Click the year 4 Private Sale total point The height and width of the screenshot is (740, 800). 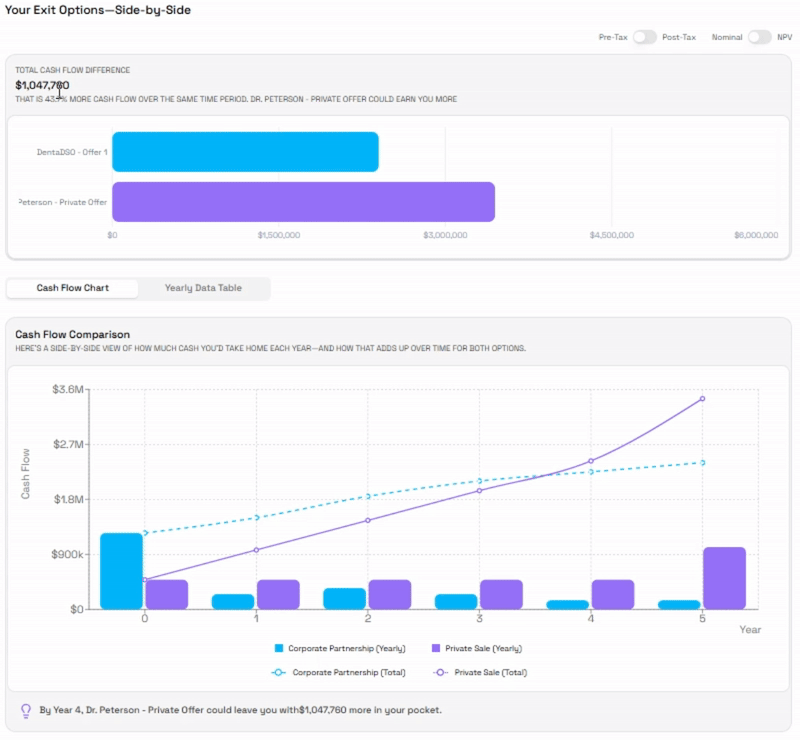pos(591,461)
